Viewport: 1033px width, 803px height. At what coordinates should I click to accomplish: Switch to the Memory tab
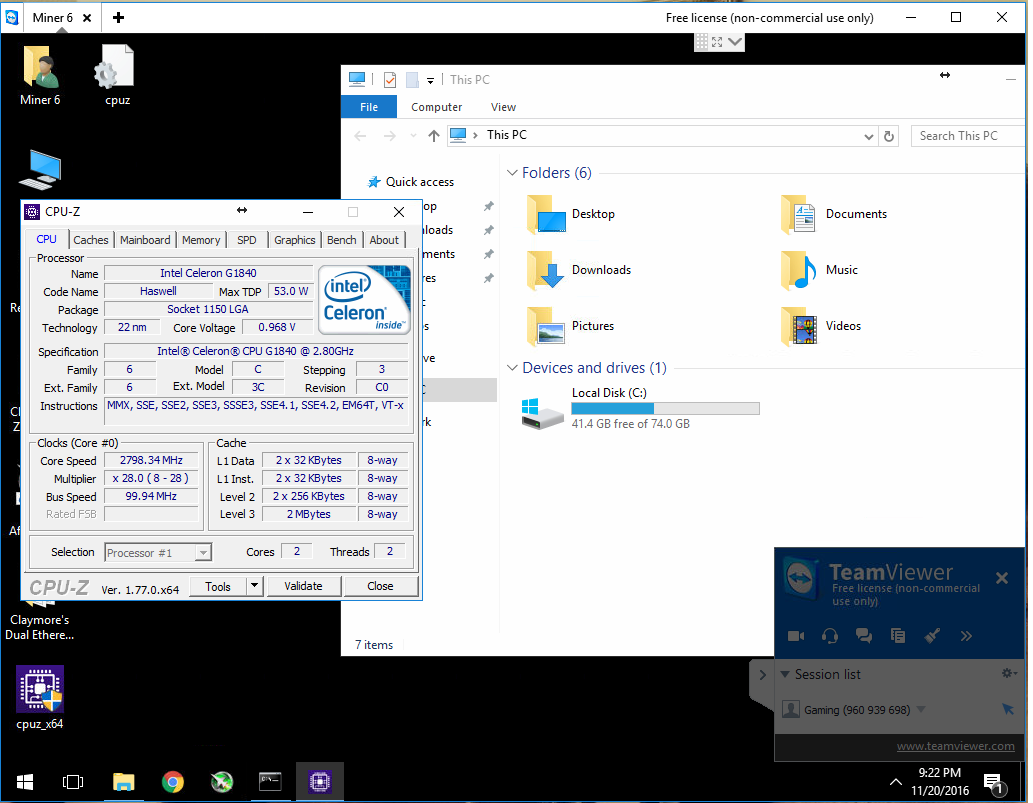click(201, 240)
